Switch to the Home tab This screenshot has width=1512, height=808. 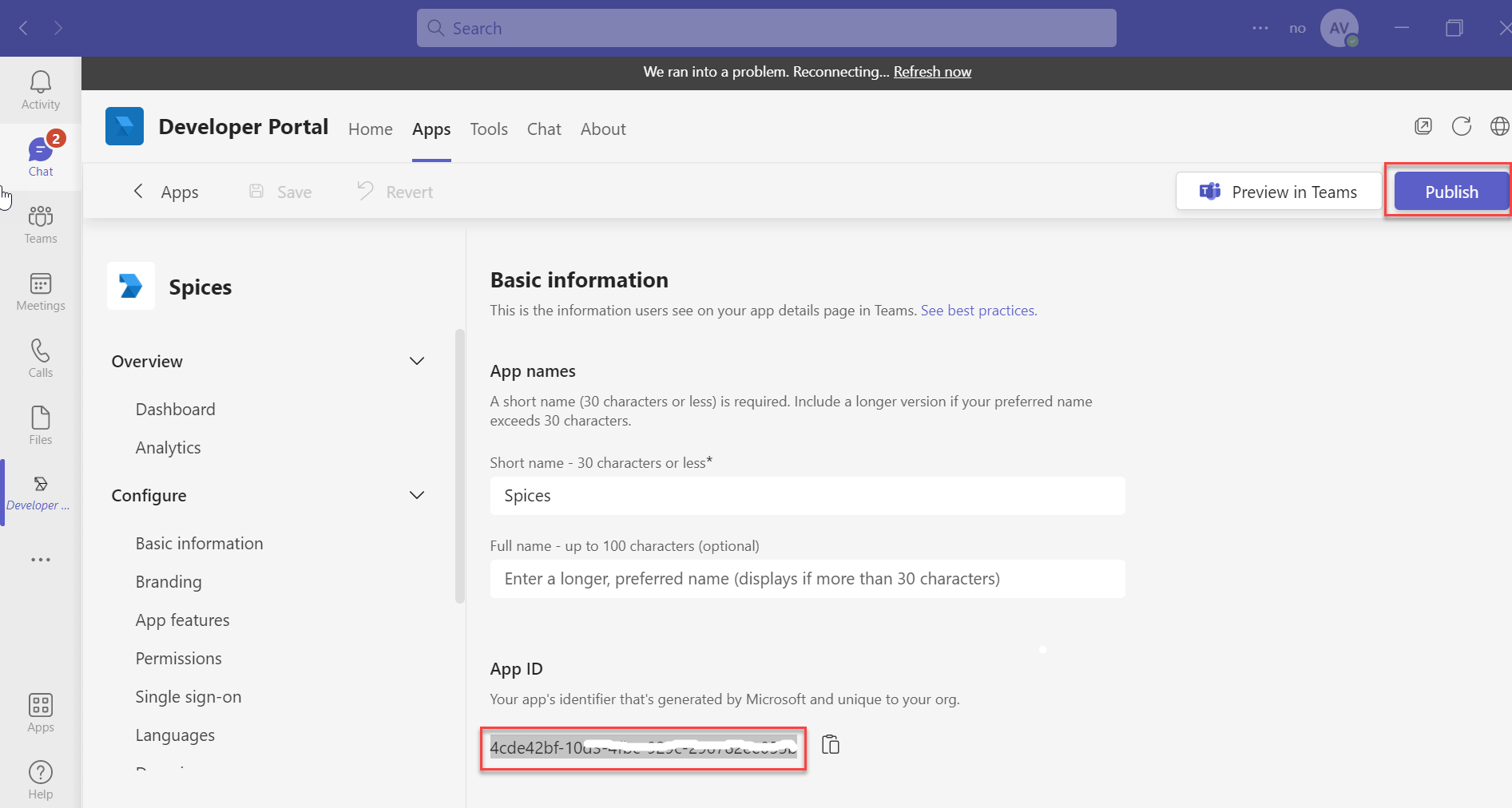coord(371,129)
